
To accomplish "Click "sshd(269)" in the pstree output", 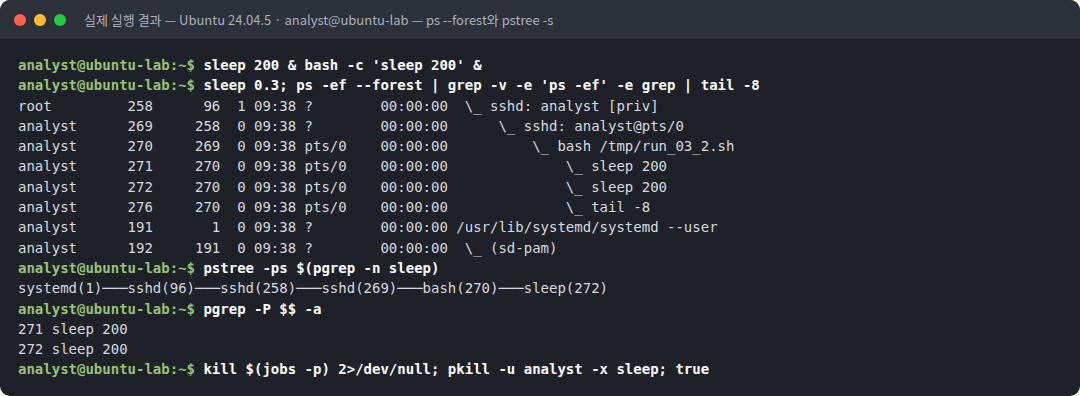I will pos(359,289).
